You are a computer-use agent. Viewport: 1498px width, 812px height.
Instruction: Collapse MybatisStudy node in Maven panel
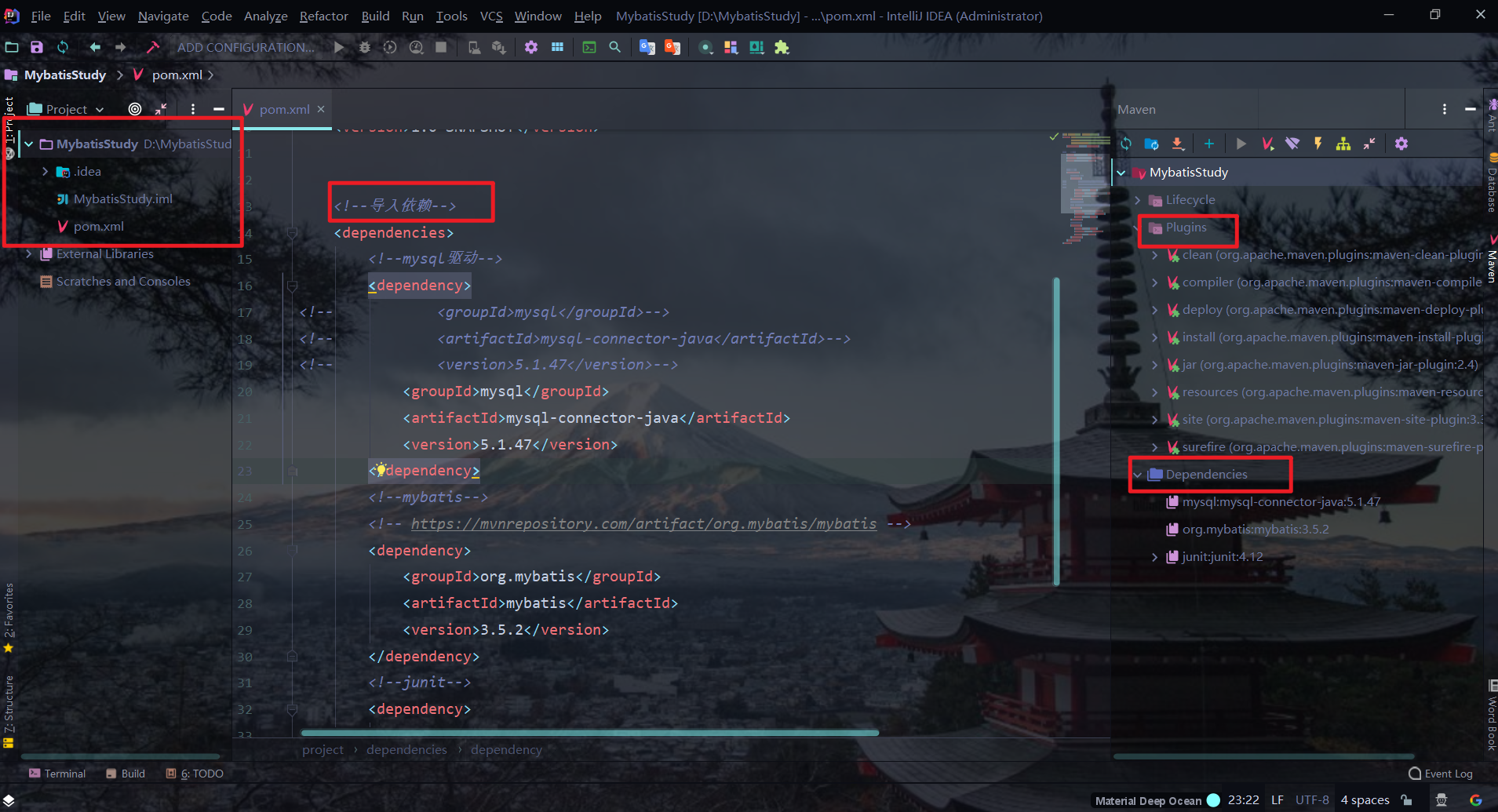tap(1121, 173)
